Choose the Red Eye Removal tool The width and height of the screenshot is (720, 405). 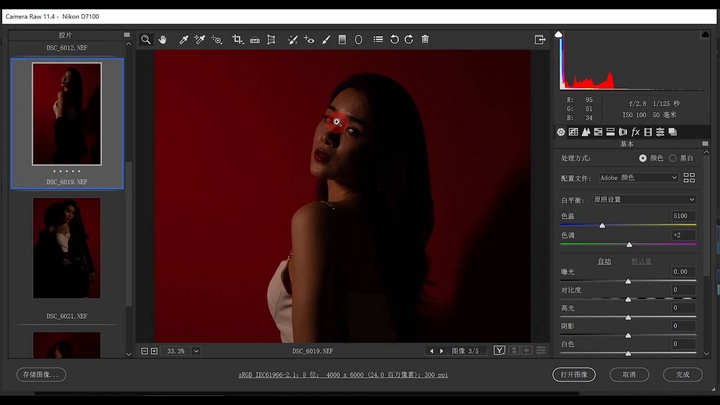pyautogui.click(x=309, y=39)
